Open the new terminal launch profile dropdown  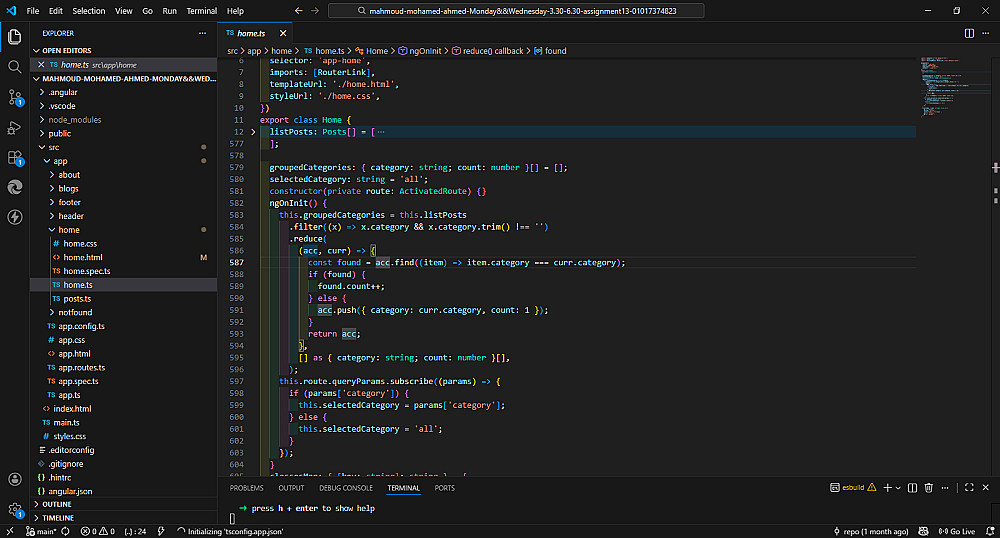897,488
